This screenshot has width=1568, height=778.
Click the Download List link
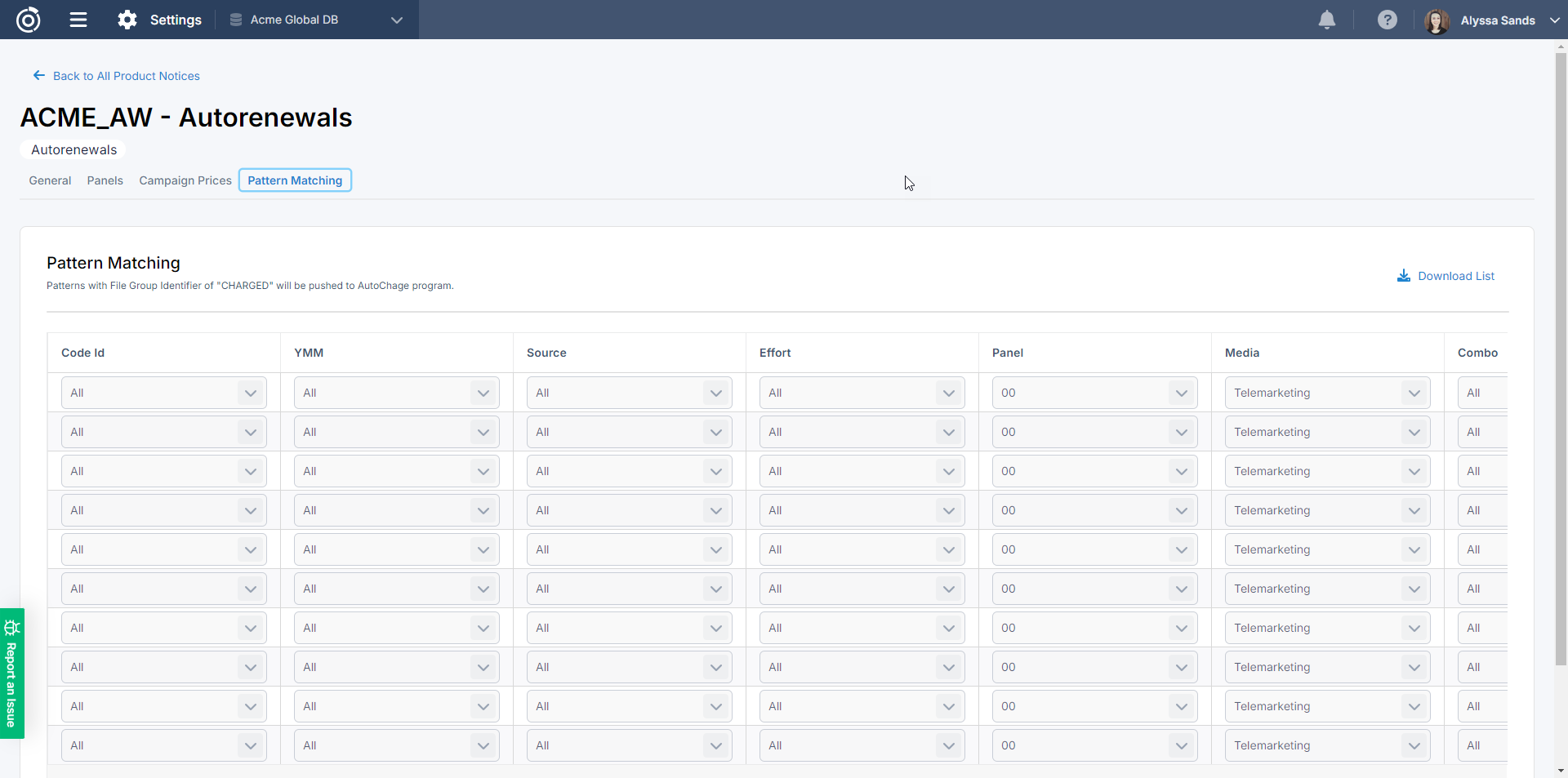[1455, 276]
